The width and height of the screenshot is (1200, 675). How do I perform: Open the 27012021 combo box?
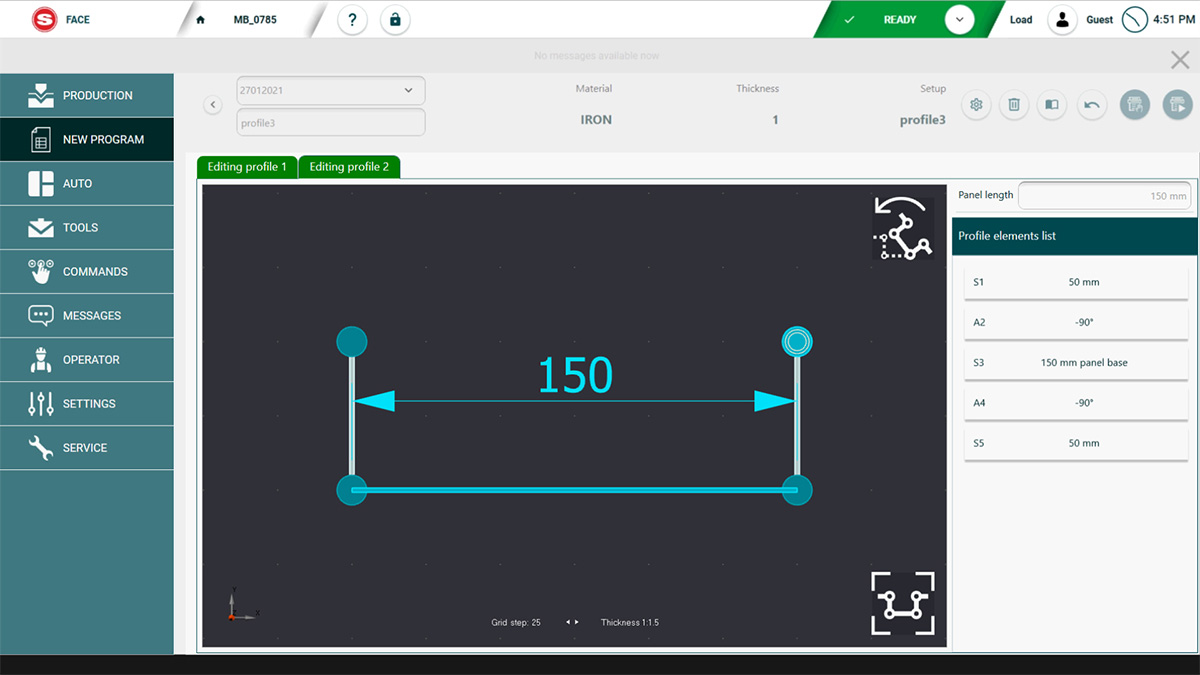pos(330,90)
